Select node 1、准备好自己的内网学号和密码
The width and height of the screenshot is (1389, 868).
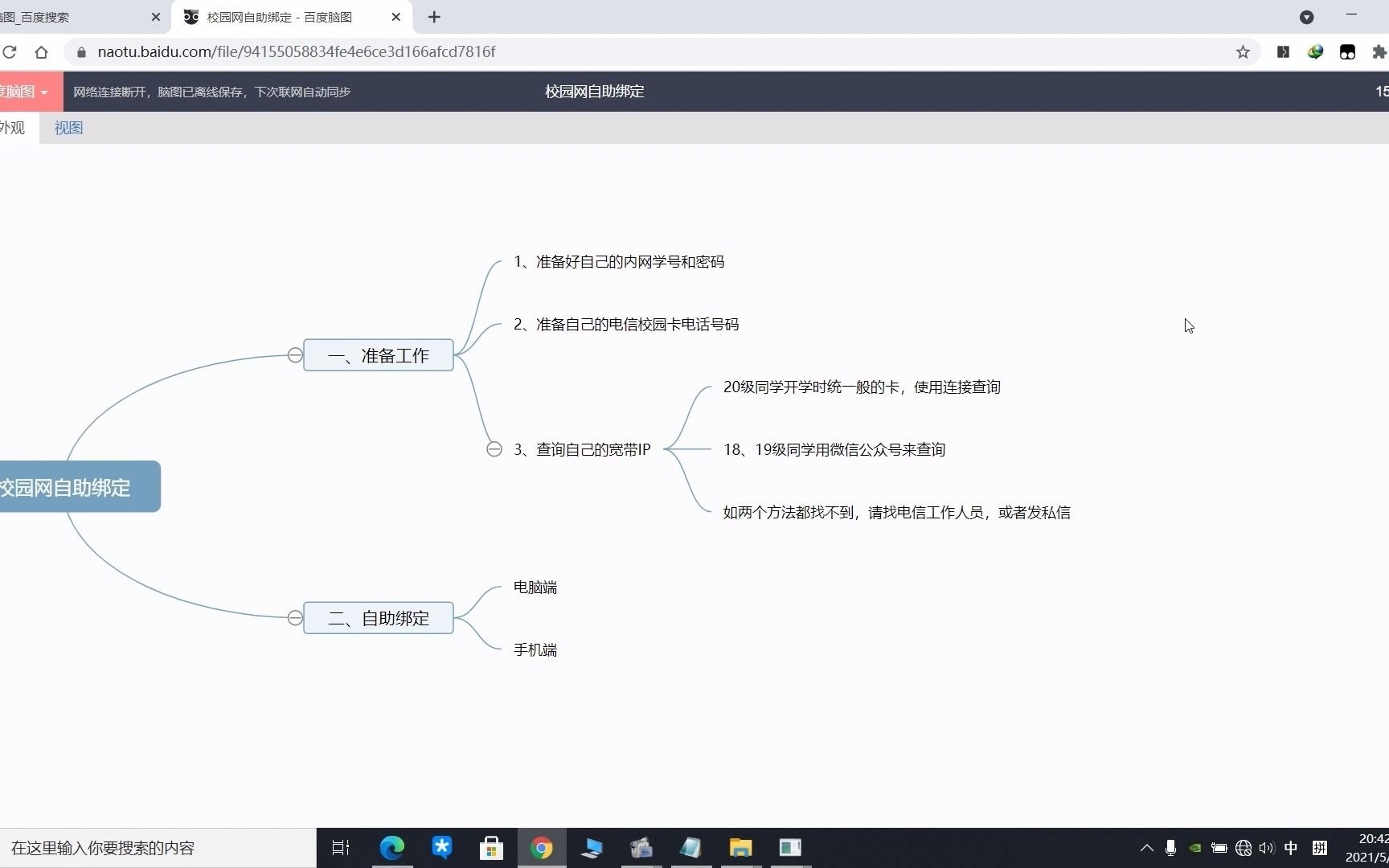(619, 262)
